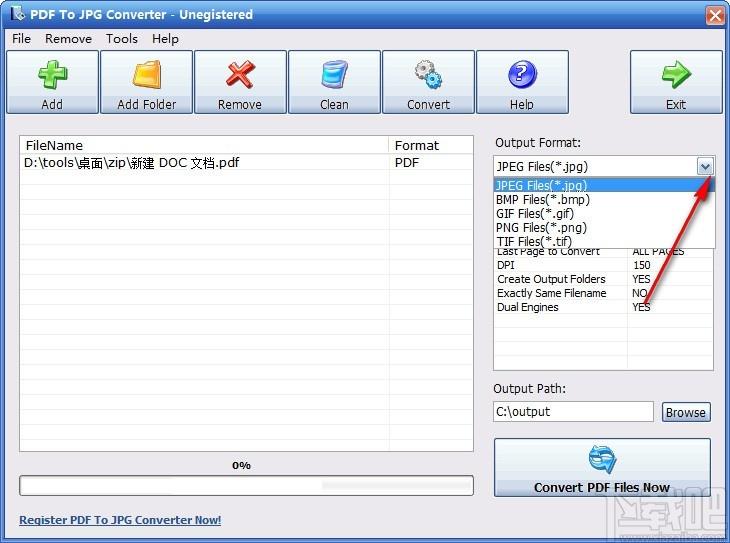Click the red X Remove button

point(240,82)
